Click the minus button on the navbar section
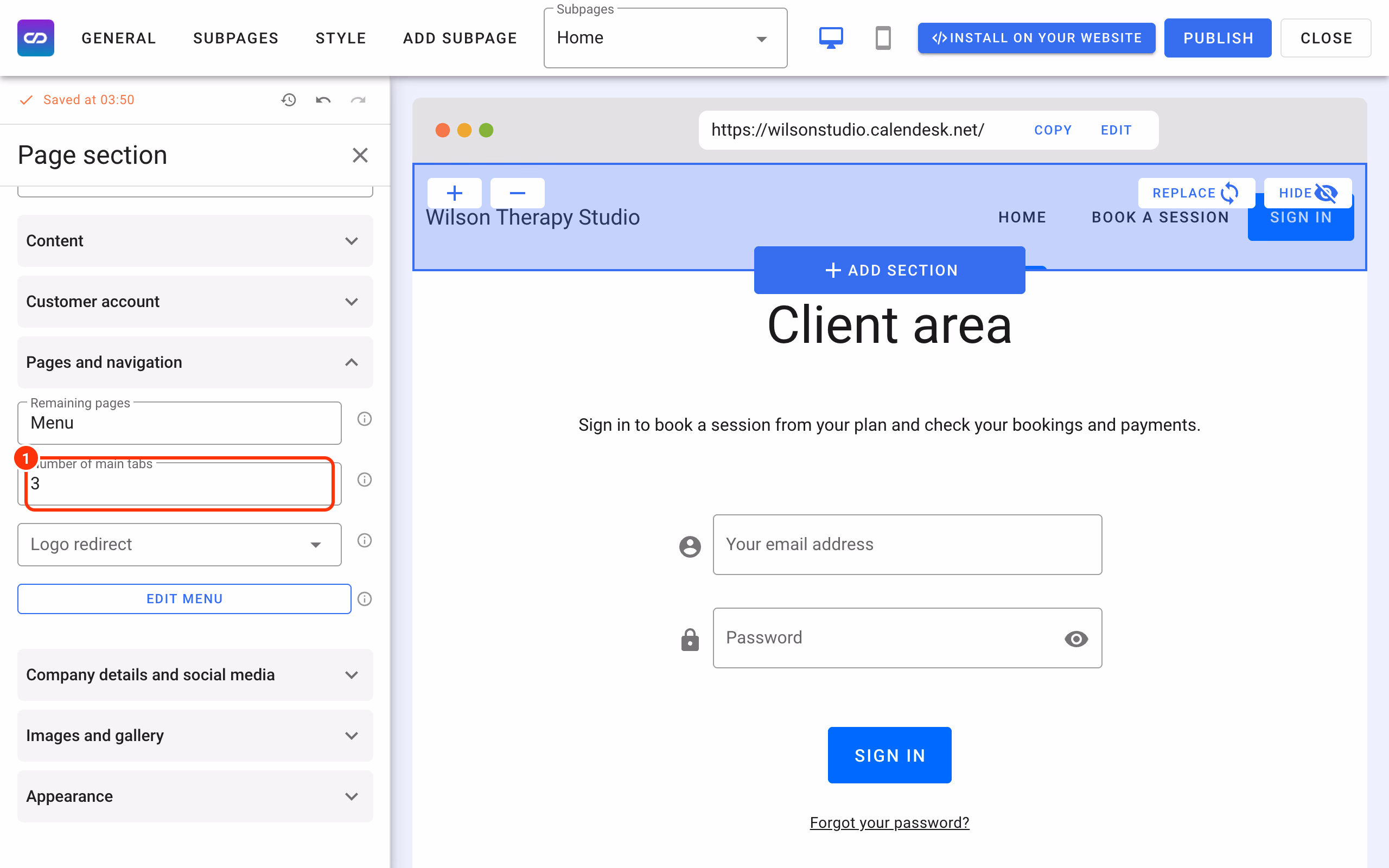This screenshot has width=1389, height=868. click(518, 193)
